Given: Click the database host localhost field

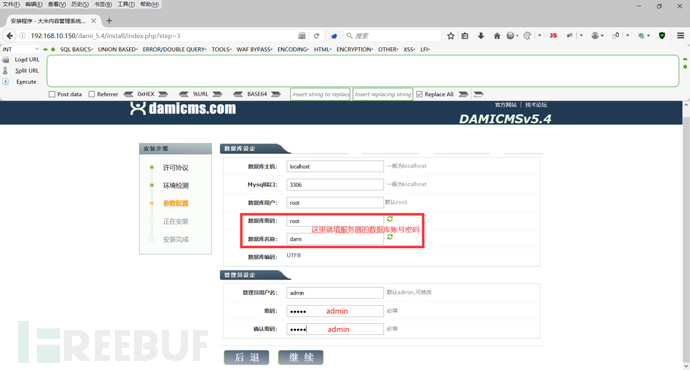Looking at the screenshot, I should (335, 166).
